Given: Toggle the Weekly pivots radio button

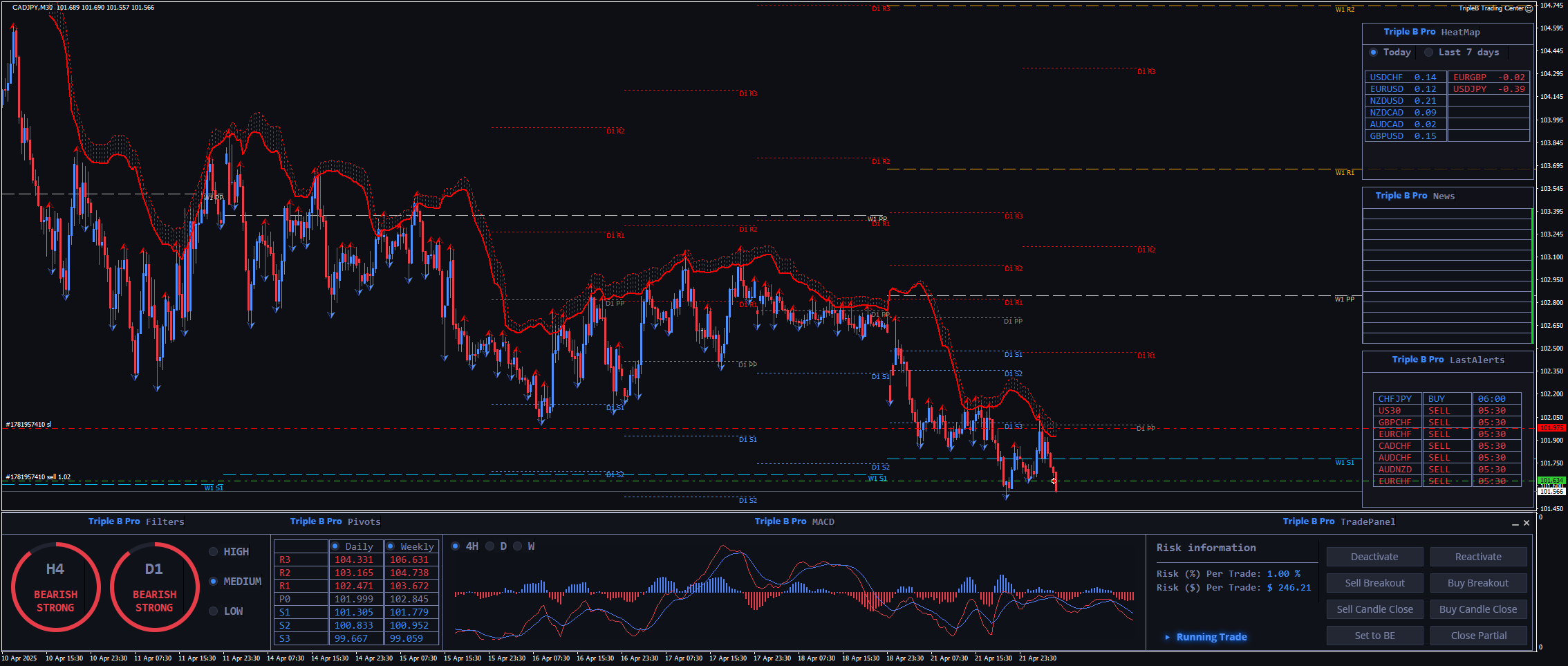Looking at the screenshot, I should (391, 546).
